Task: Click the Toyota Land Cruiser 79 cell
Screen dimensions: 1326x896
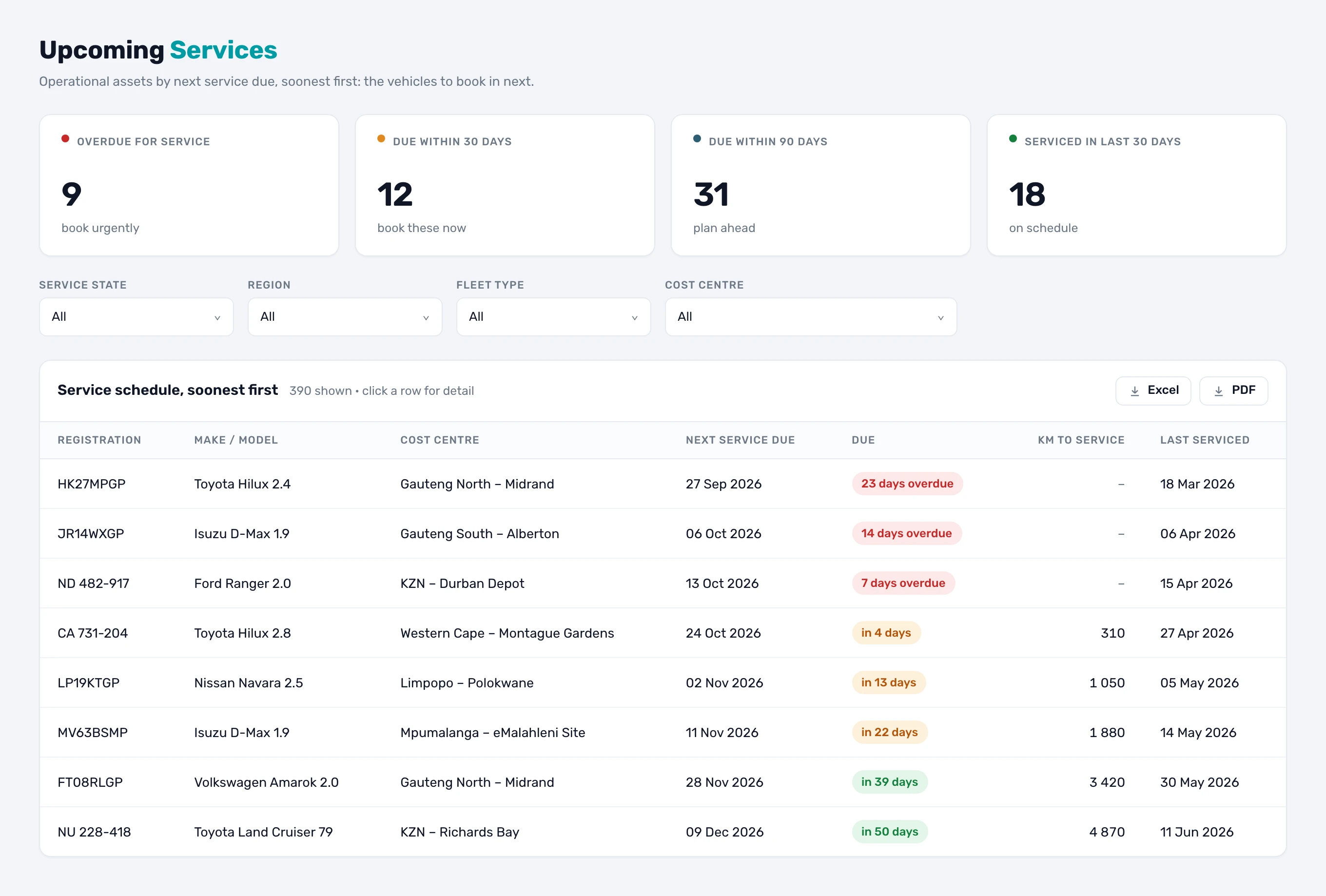Action: tap(263, 832)
